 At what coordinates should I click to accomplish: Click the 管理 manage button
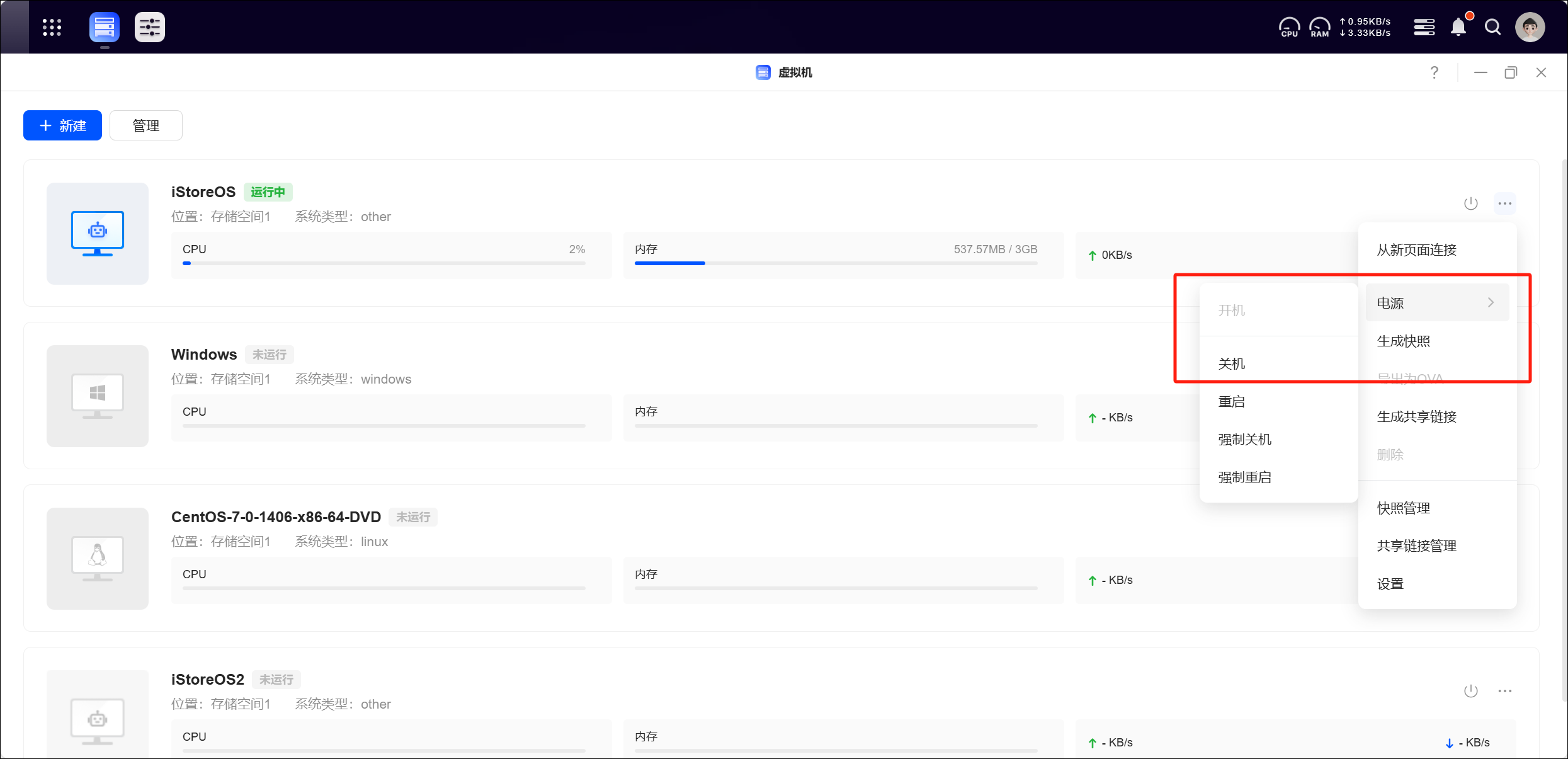click(145, 125)
